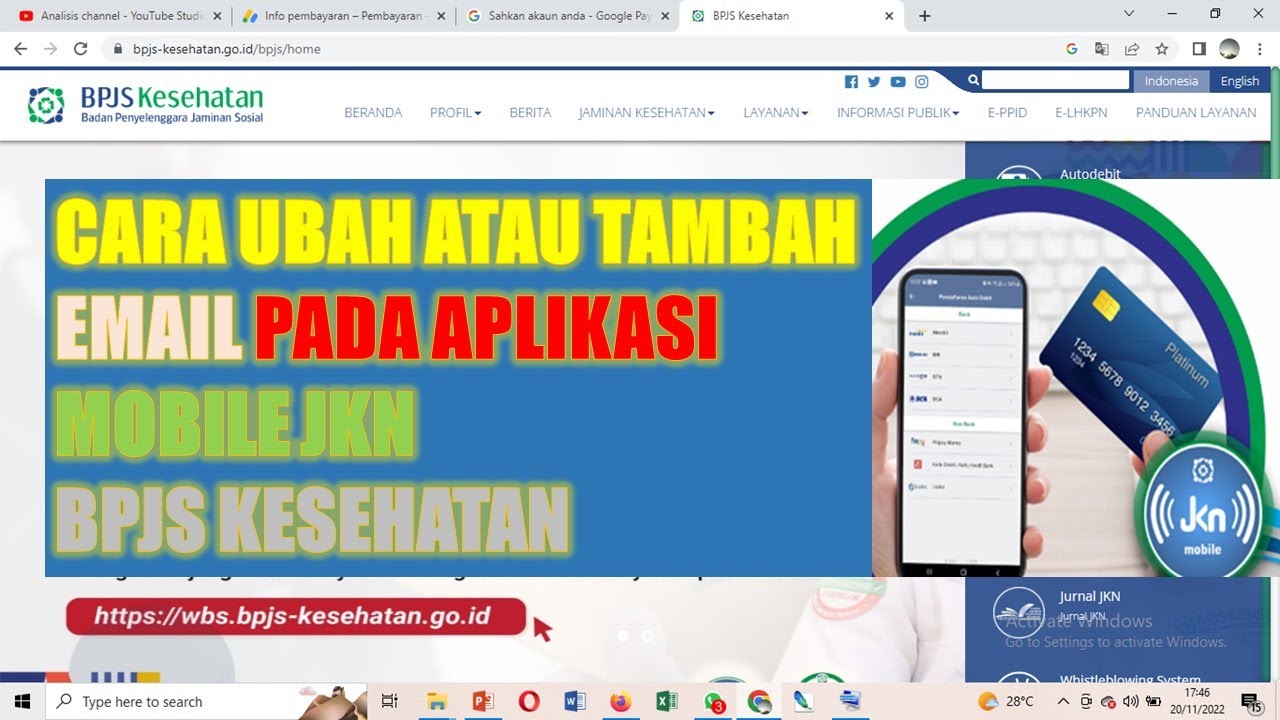
Task: Open Task View on the taskbar
Action: point(391,701)
